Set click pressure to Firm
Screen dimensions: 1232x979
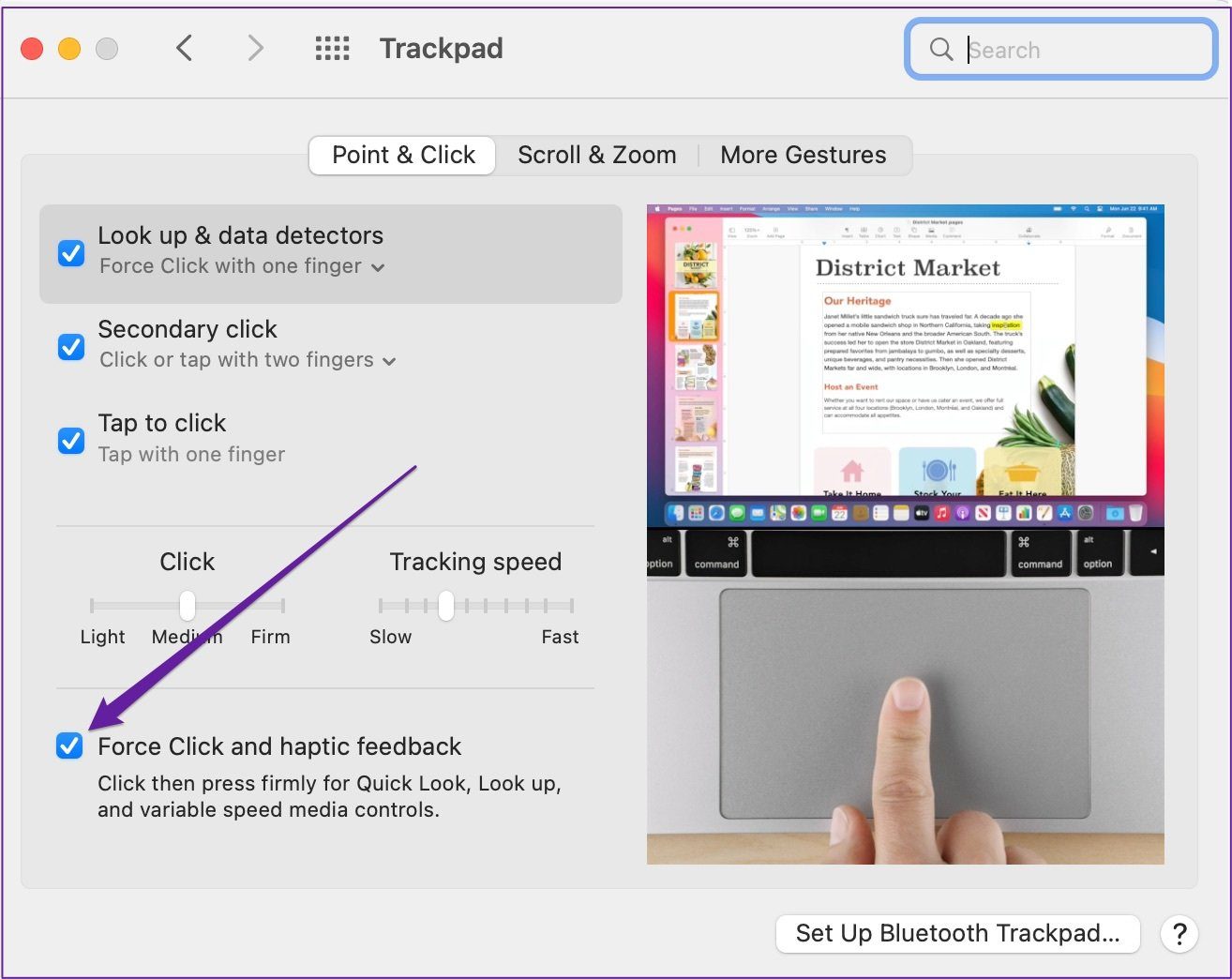tap(270, 637)
